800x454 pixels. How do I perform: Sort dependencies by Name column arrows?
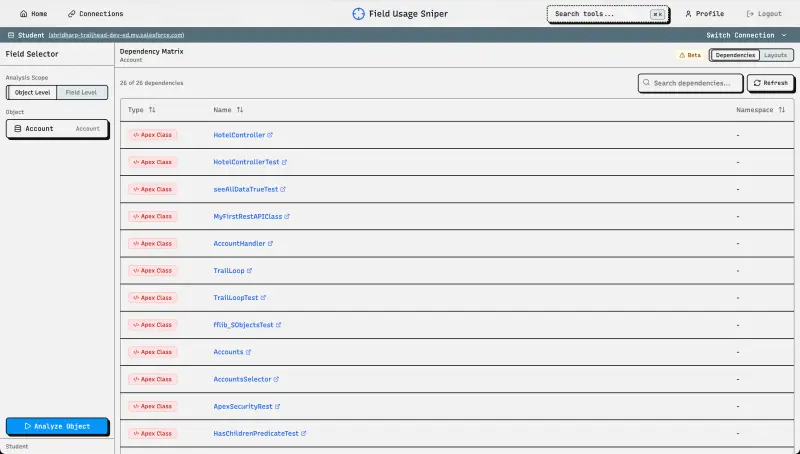pos(240,110)
